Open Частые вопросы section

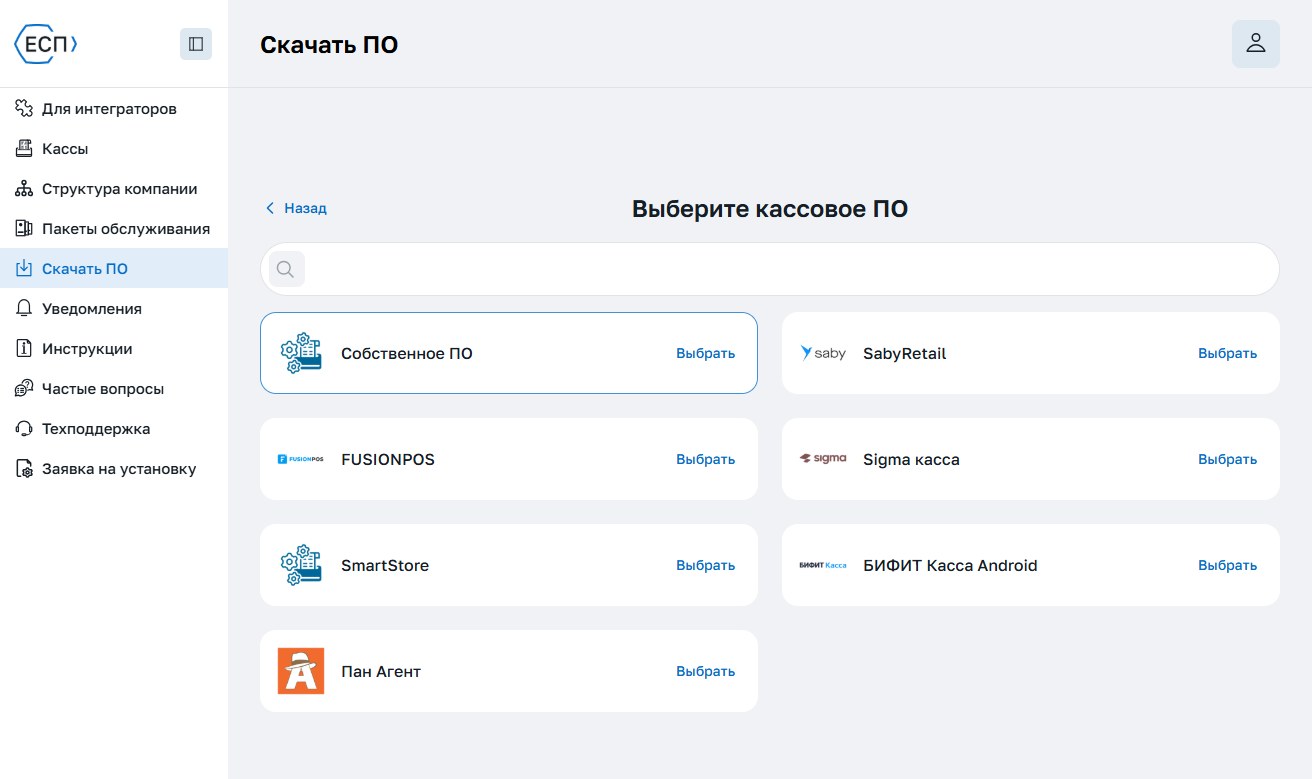[x=114, y=388]
